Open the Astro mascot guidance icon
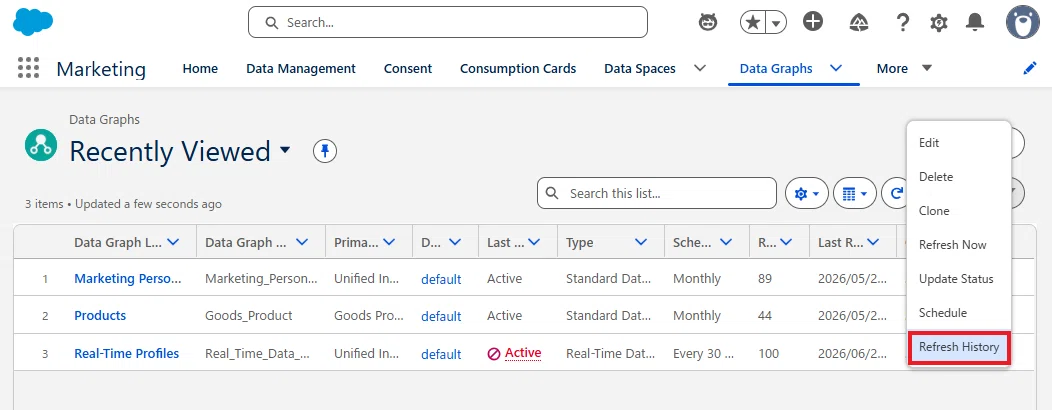1052x410 pixels. (708, 22)
